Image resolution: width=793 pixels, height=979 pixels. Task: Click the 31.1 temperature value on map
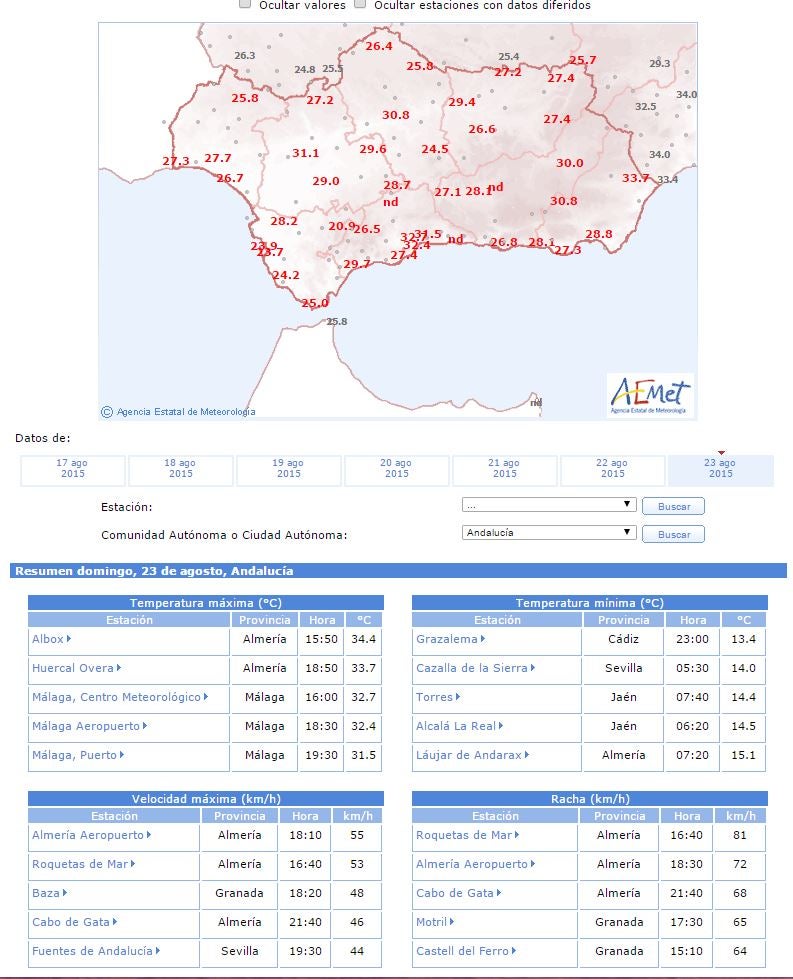coord(305,153)
